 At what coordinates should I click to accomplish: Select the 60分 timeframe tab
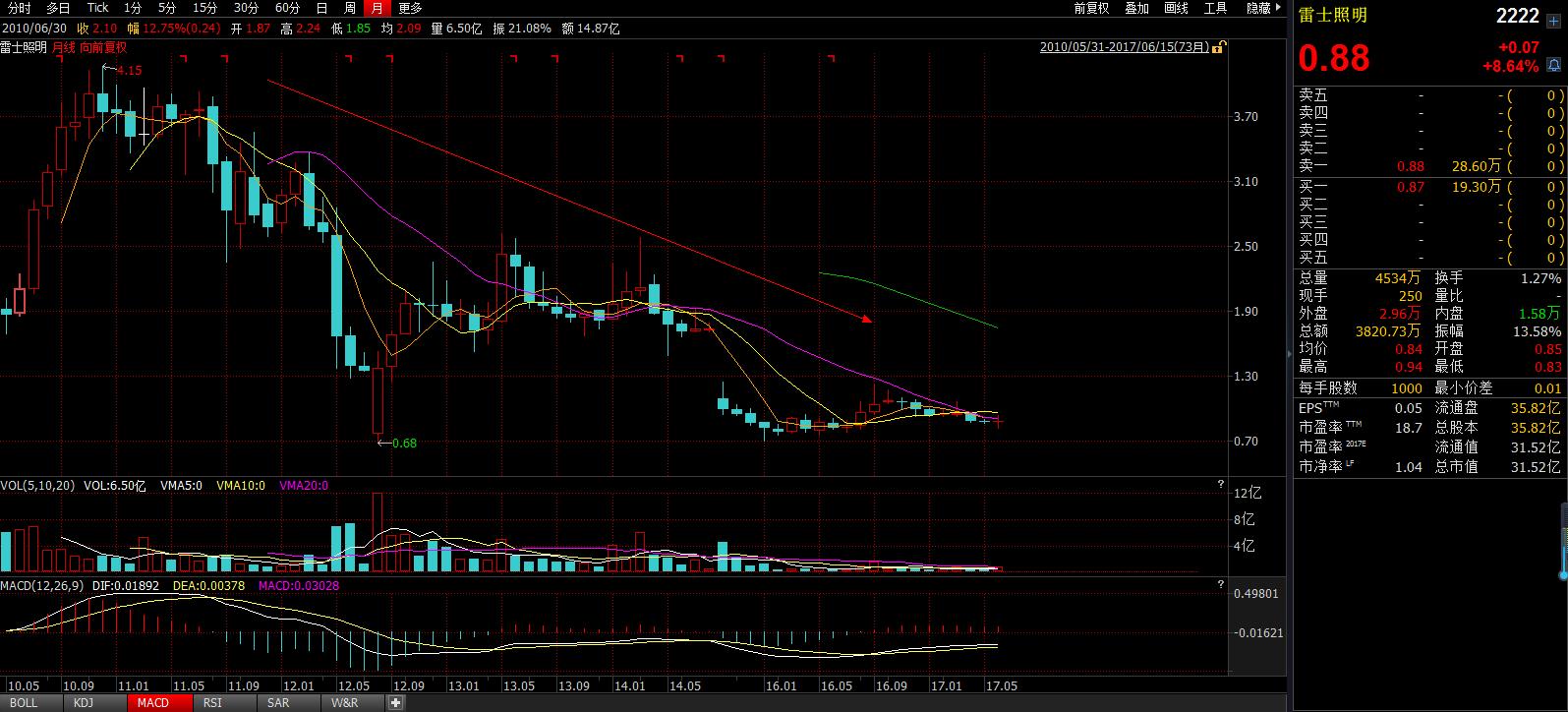pyautogui.click(x=287, y=8)
